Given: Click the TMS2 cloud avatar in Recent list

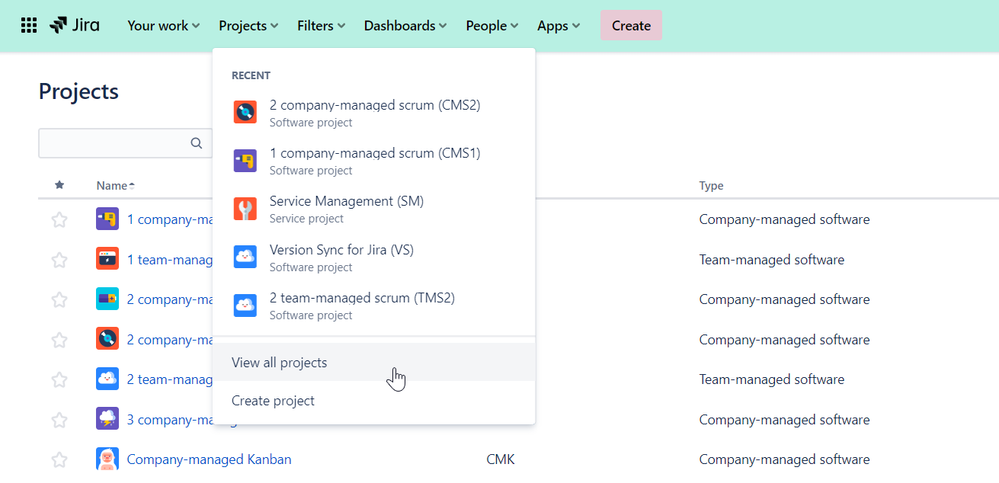Looking at the screenshot, I should (245, 305).
